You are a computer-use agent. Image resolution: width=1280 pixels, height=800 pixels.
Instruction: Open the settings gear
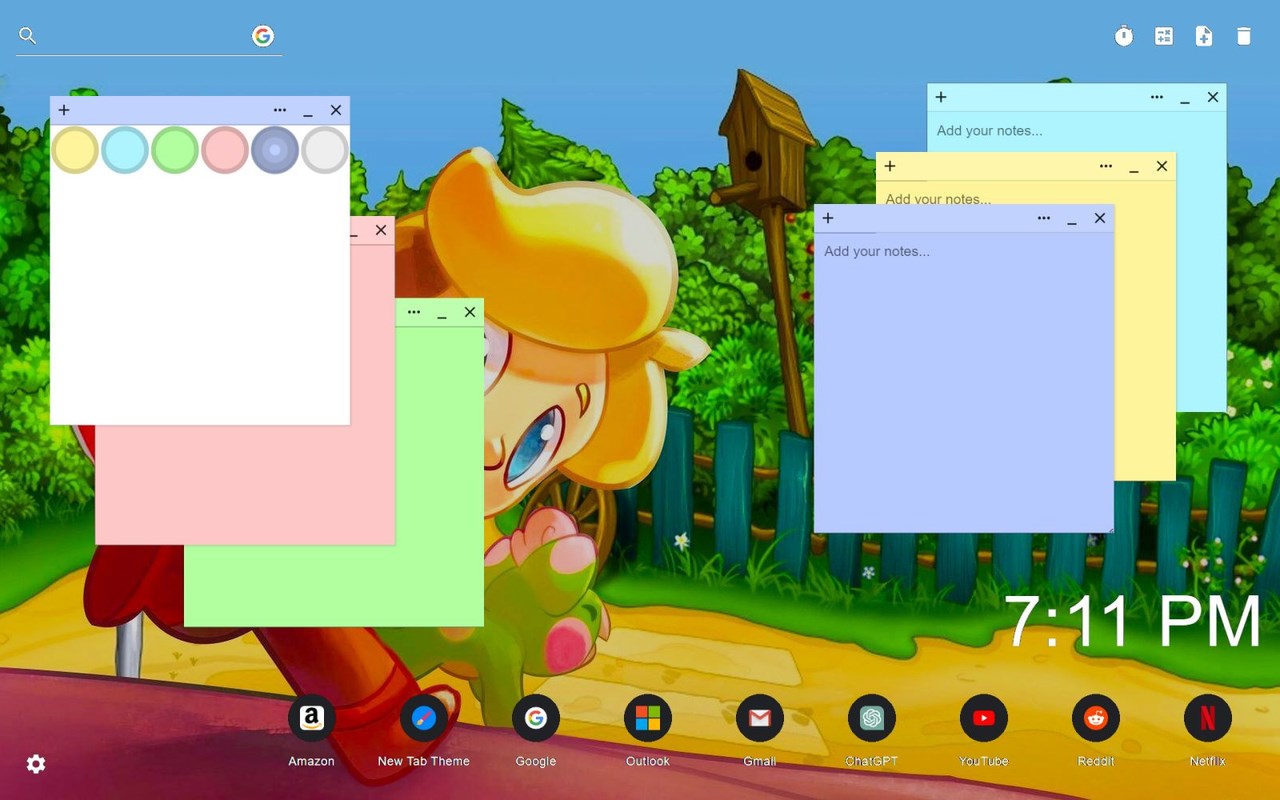[36, 764]
